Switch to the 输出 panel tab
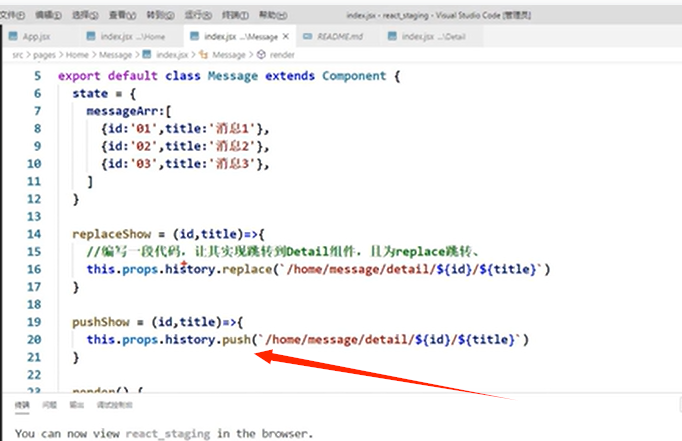 [x=77, y=405]
